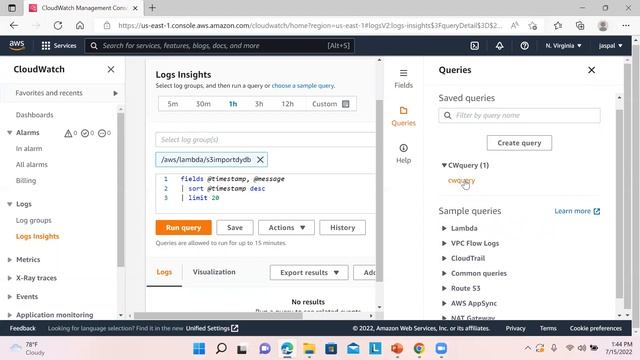Open the browser settings ellipsis menu
The width and height of the screenshot is (640, 360).
626,25
